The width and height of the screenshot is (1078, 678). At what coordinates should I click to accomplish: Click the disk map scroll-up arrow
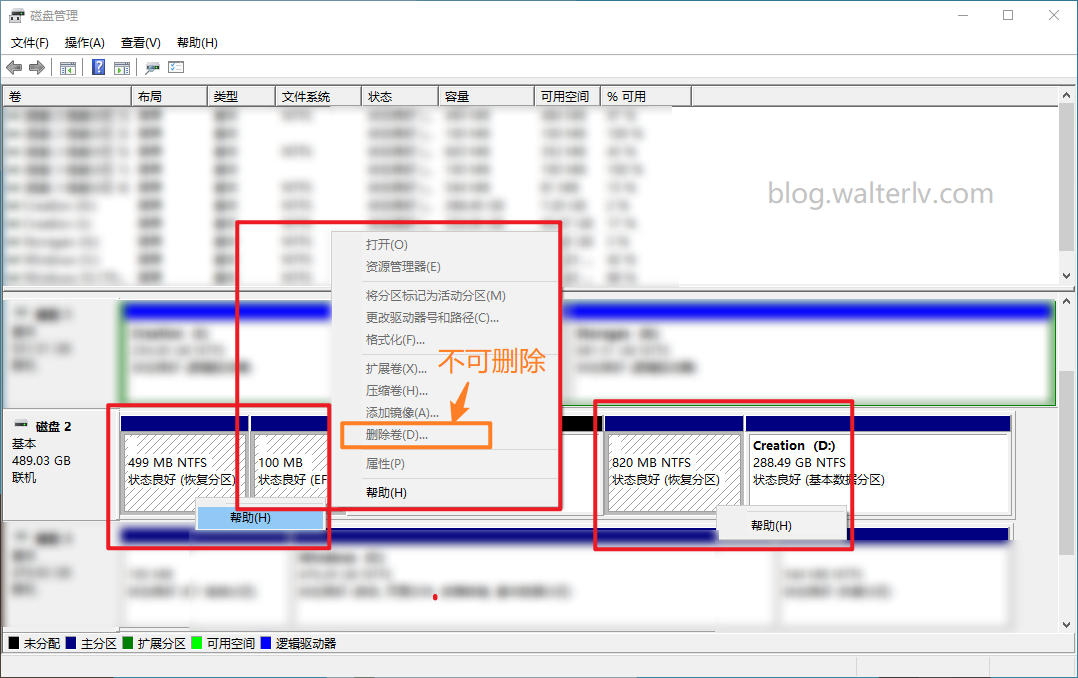point(1066,301)
